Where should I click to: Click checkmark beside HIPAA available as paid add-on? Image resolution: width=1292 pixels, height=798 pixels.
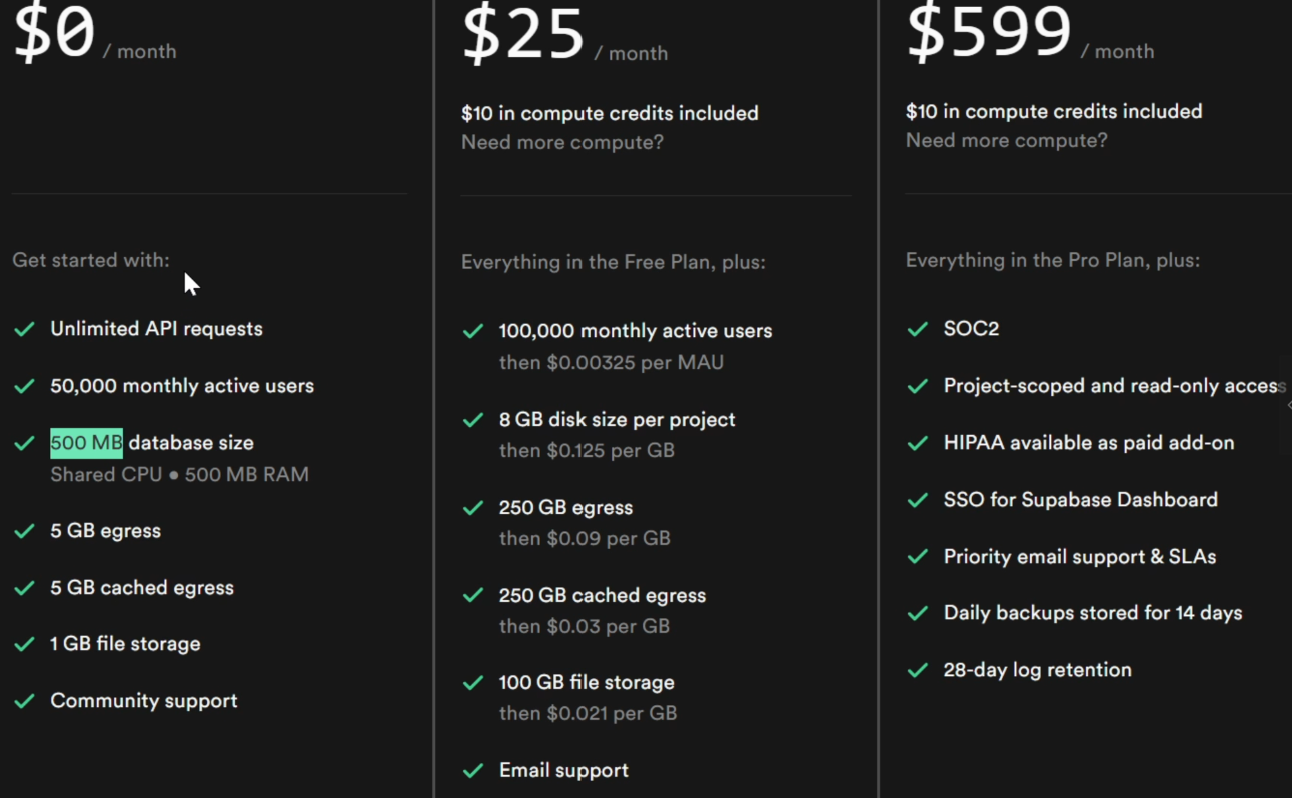point(917,443)
